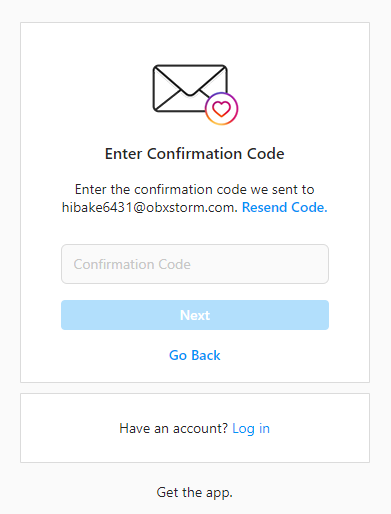The width and height of the screenshot is (391, 514).
Task: Click the 'Next' label text
Action: coord(195,315)
